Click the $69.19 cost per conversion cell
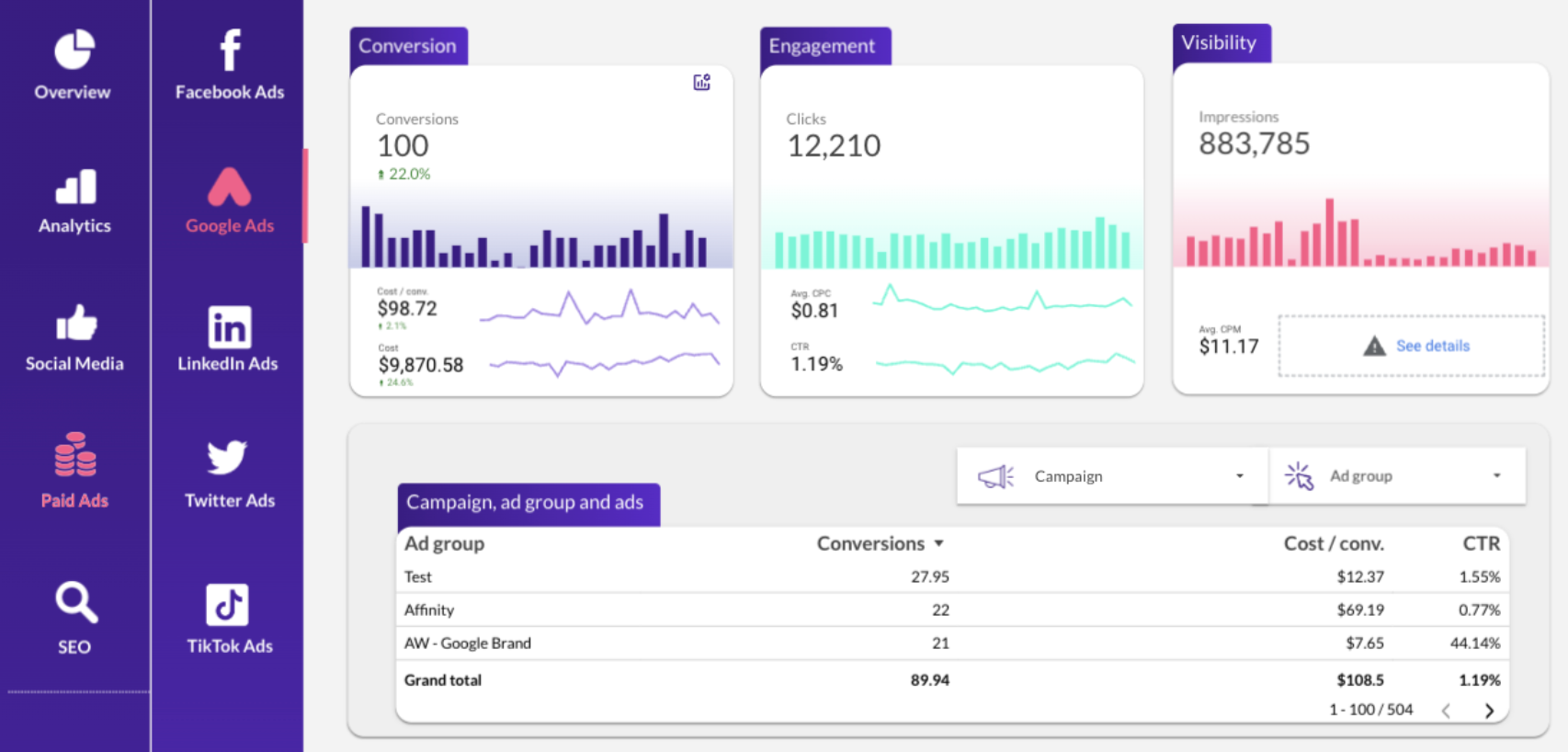1568x752 pixels. click(1360, 610)
